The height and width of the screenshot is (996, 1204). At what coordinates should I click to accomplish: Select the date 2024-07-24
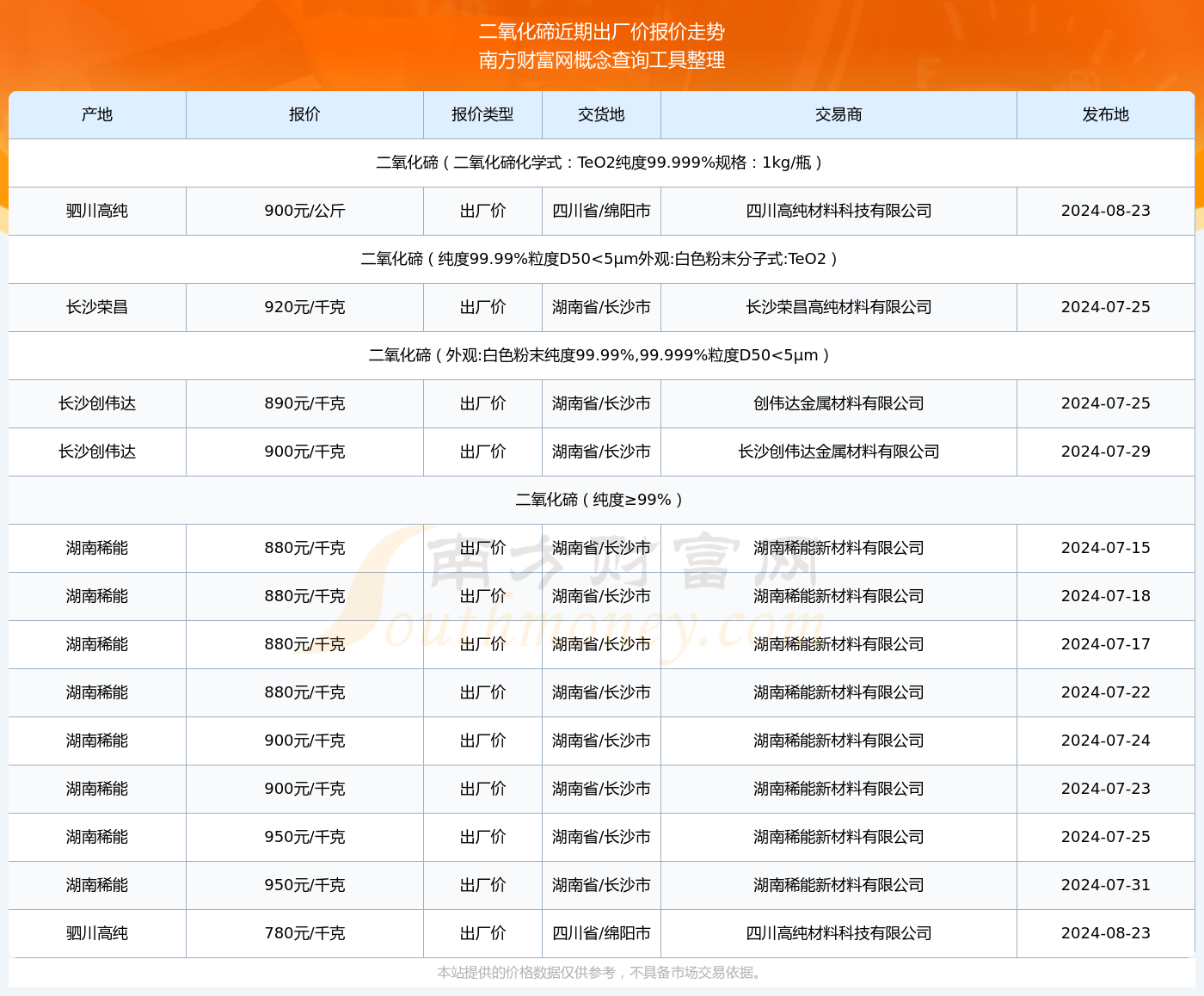[x=1106, y=741]
